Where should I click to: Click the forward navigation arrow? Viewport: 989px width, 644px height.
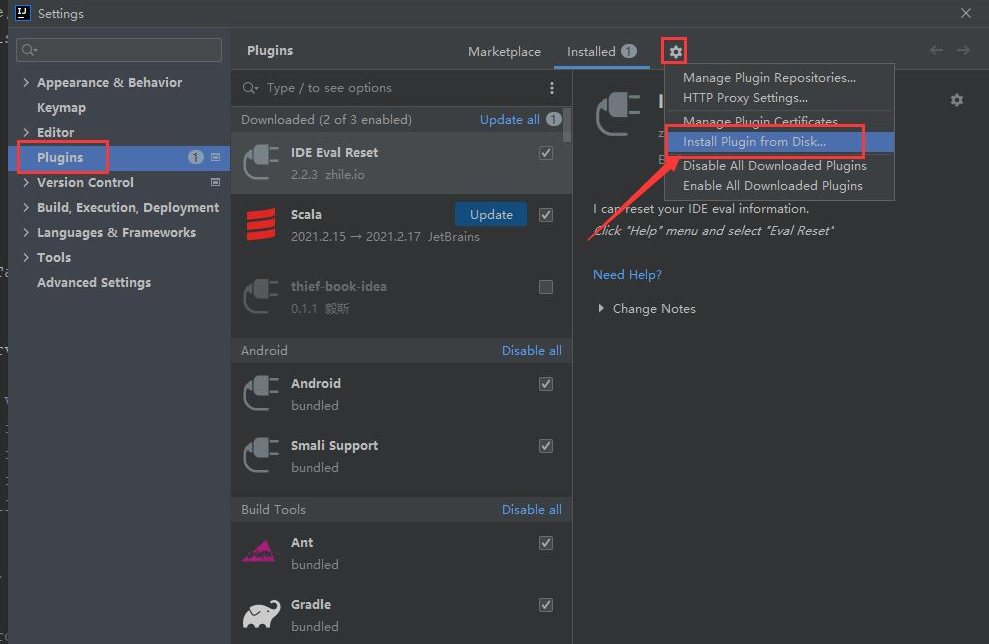tap(963, 50)
